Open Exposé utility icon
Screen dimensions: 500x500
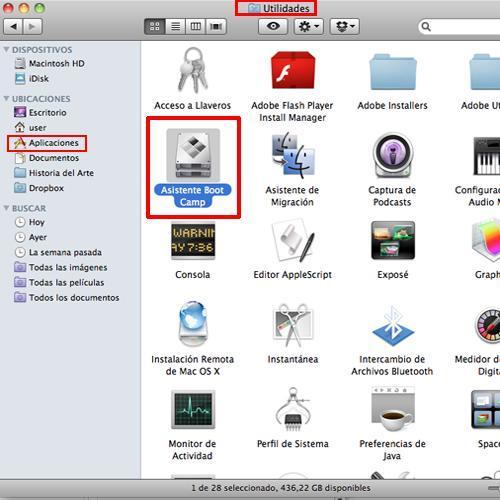(x=393, y=240)
